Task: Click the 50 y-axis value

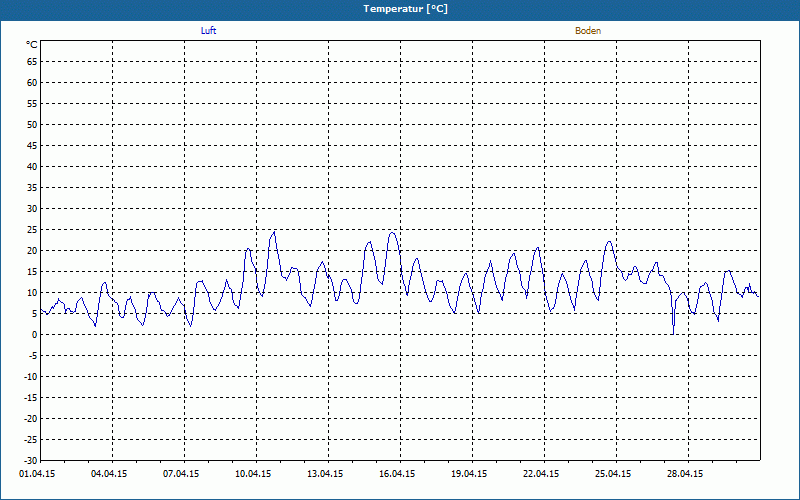Action: (32, 124)
